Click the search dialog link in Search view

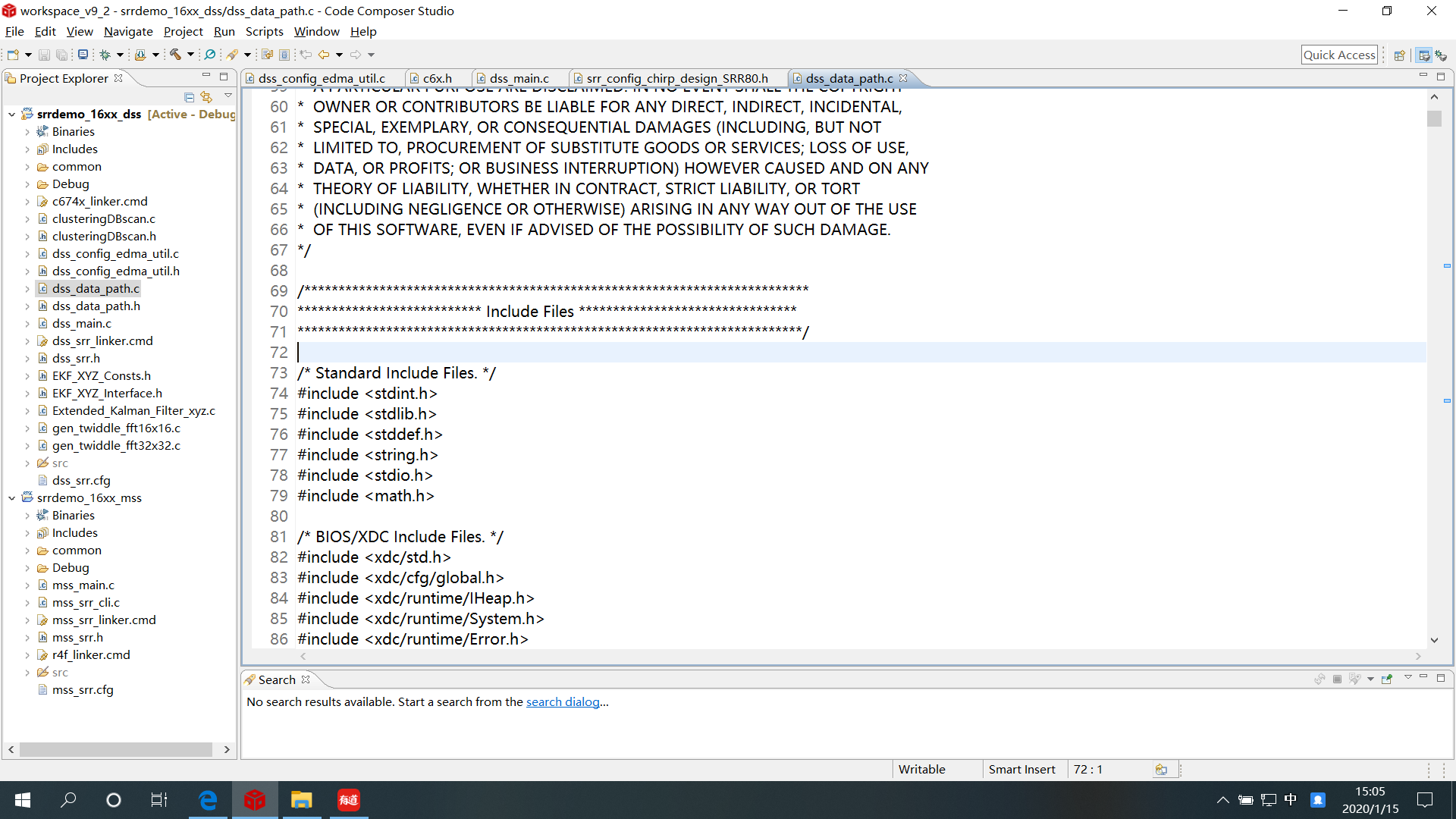pos(563,701)
